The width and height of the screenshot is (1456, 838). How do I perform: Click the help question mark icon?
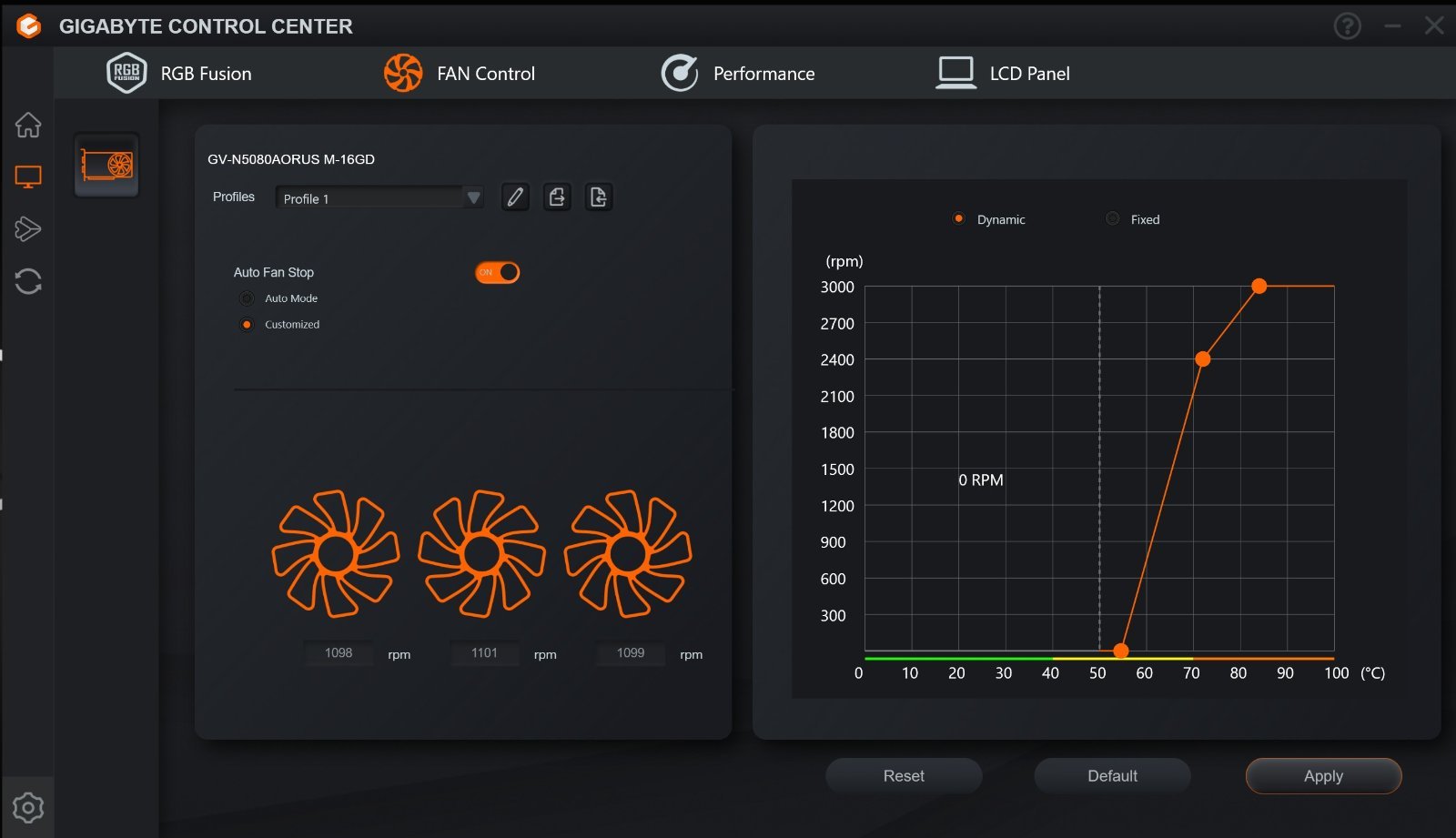coord(1347,26)
